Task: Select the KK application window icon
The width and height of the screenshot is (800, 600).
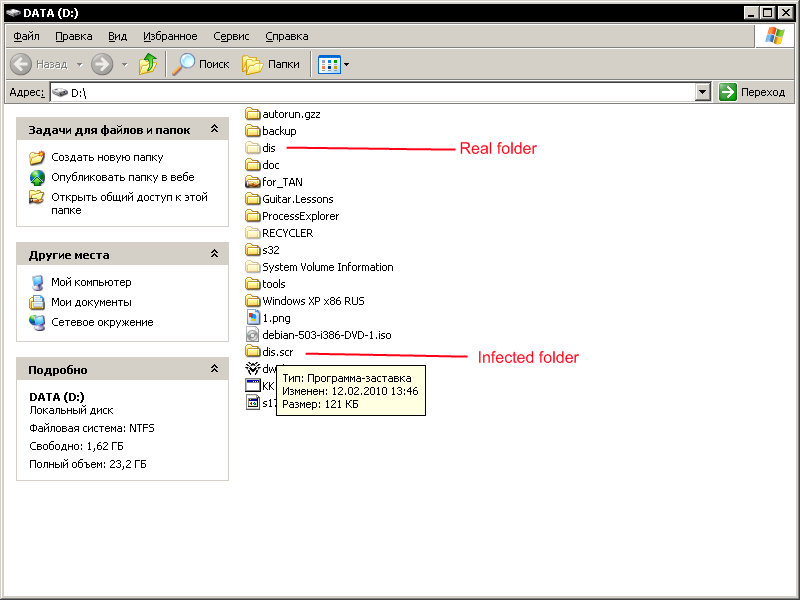Action: tap(253, 385)
